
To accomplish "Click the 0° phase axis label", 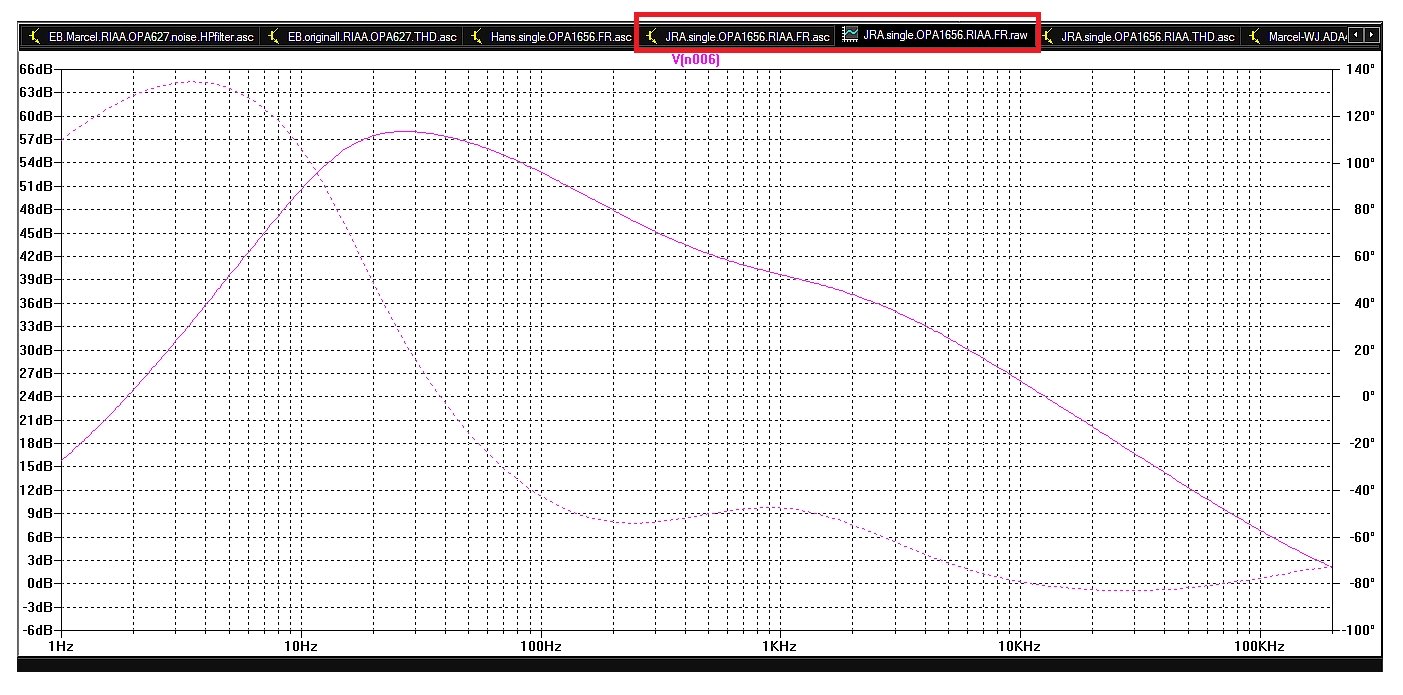I will [1369, 396].
